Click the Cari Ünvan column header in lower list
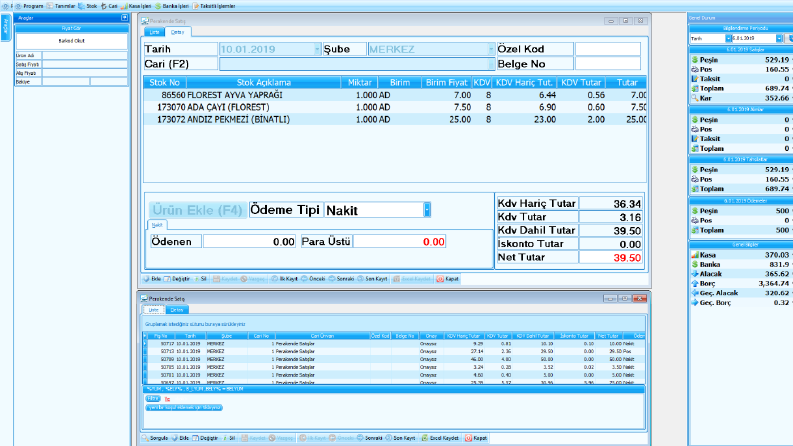The height and width of the screenshot is (446, 793). click(322, 336)
